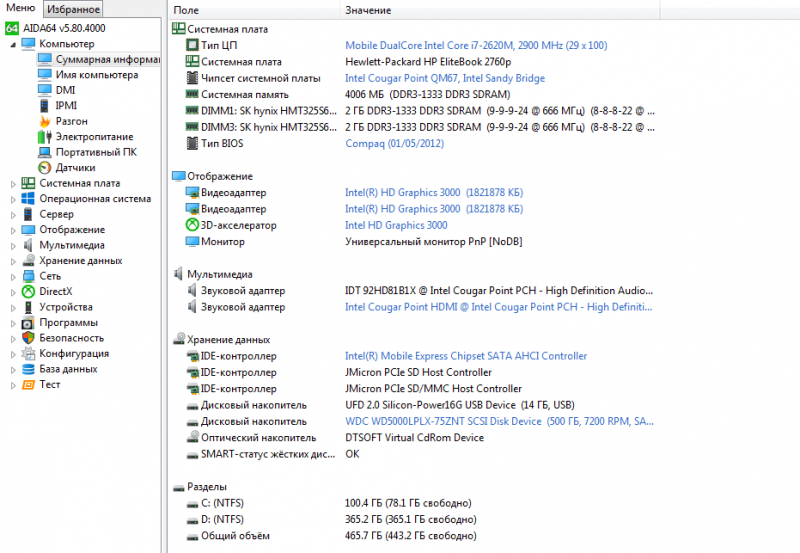Click the База данных database icon
Image resolution: width=800 pixels, height=553 pixels.
(28, 369)
